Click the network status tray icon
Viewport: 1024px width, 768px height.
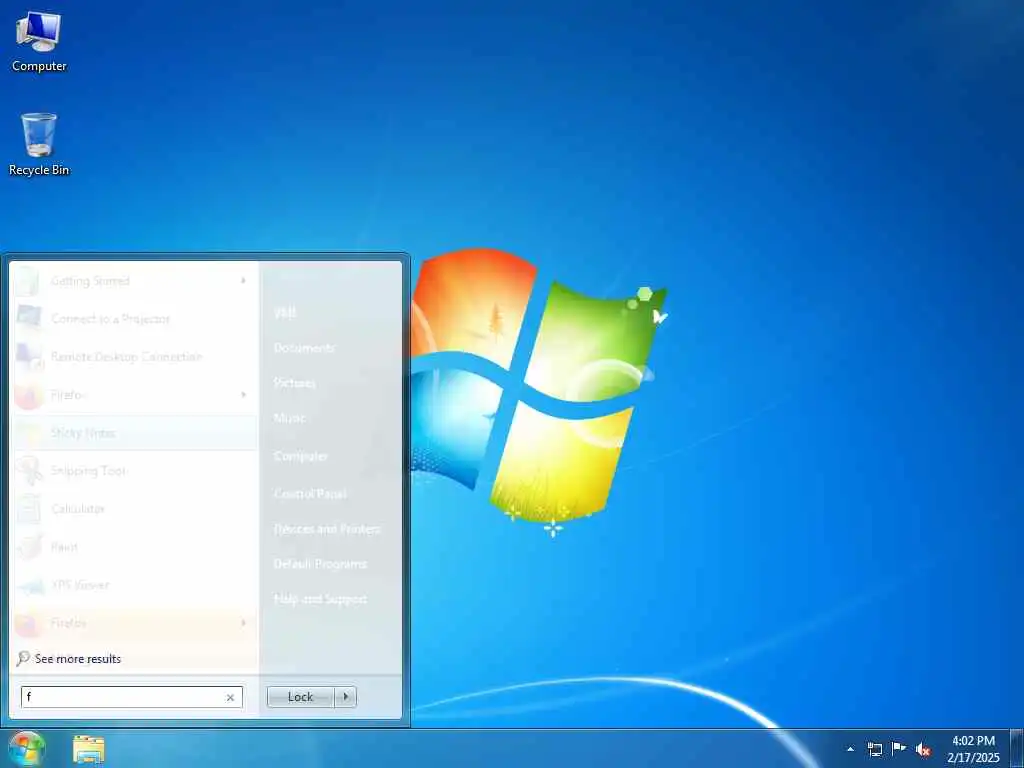coord(874,749)
